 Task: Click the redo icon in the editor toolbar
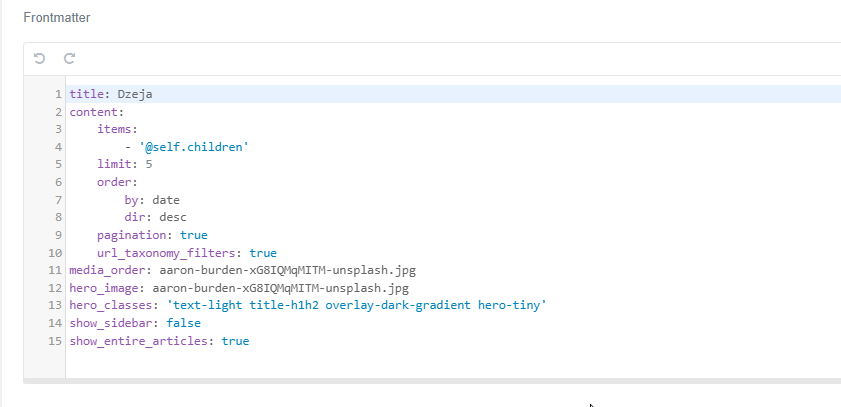point(69,58)
